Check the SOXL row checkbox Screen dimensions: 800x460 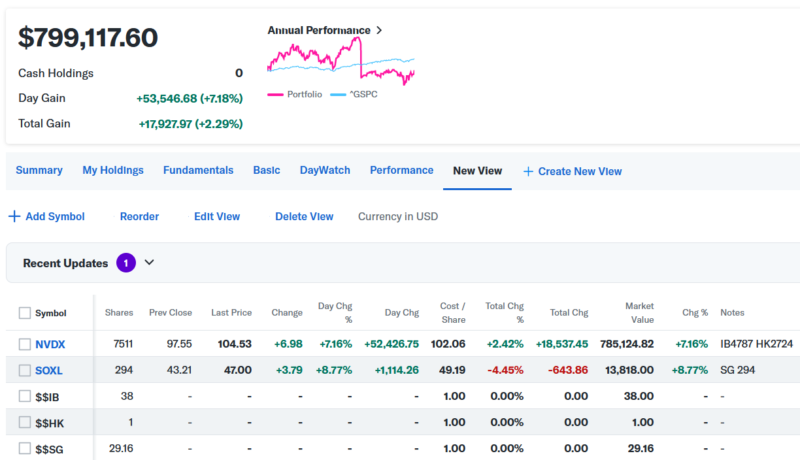point(25,370)
